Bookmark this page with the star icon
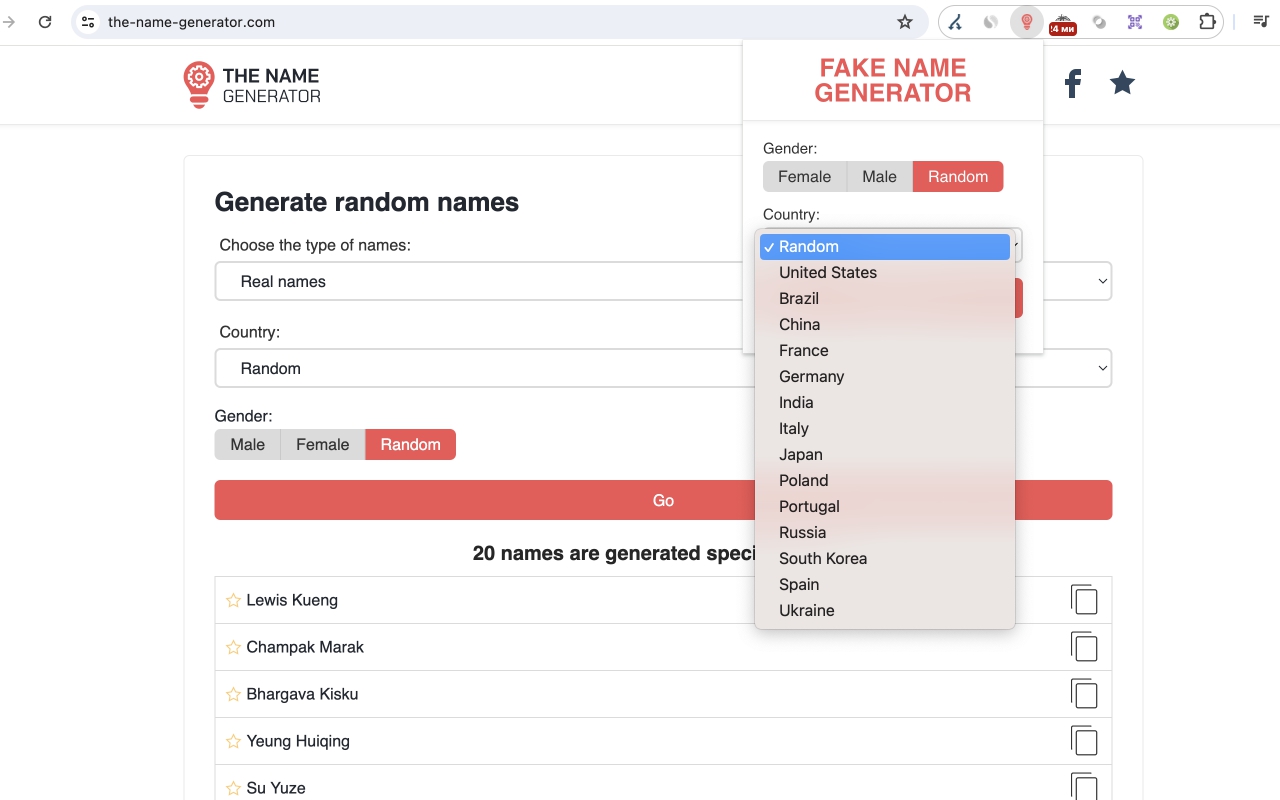The width and height of the screenshot is (1280, 800). pyautogui.click(x=905, y=22)
